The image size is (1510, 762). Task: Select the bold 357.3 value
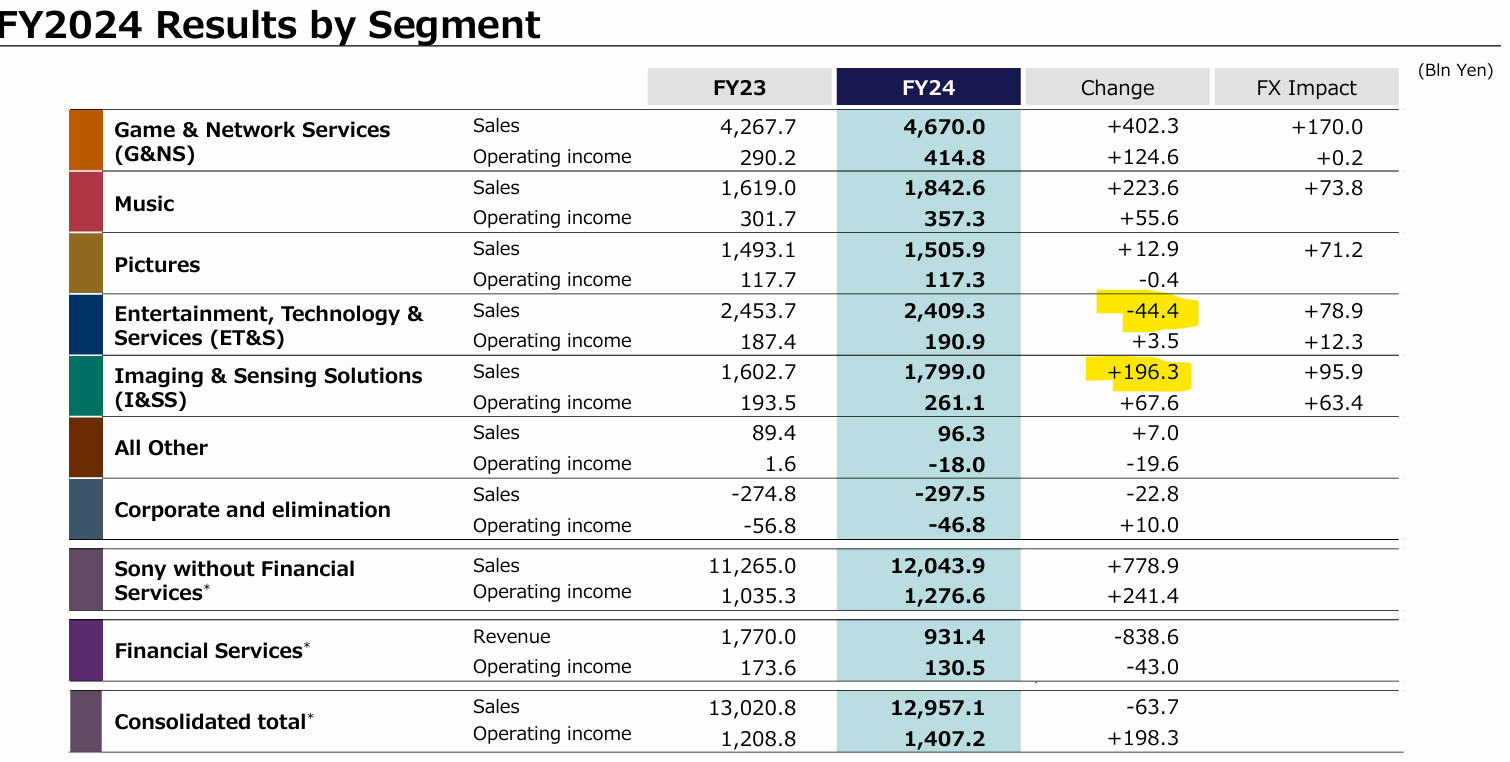pos(955,219)
